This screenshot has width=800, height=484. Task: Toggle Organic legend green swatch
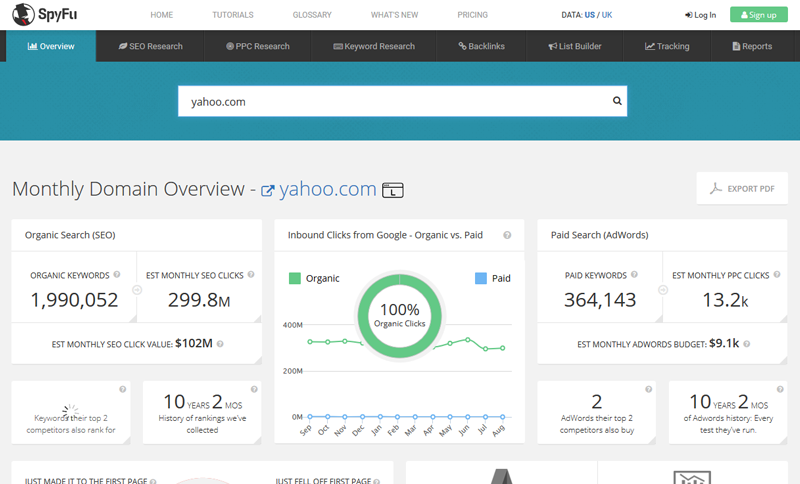[x=294, y=278]
